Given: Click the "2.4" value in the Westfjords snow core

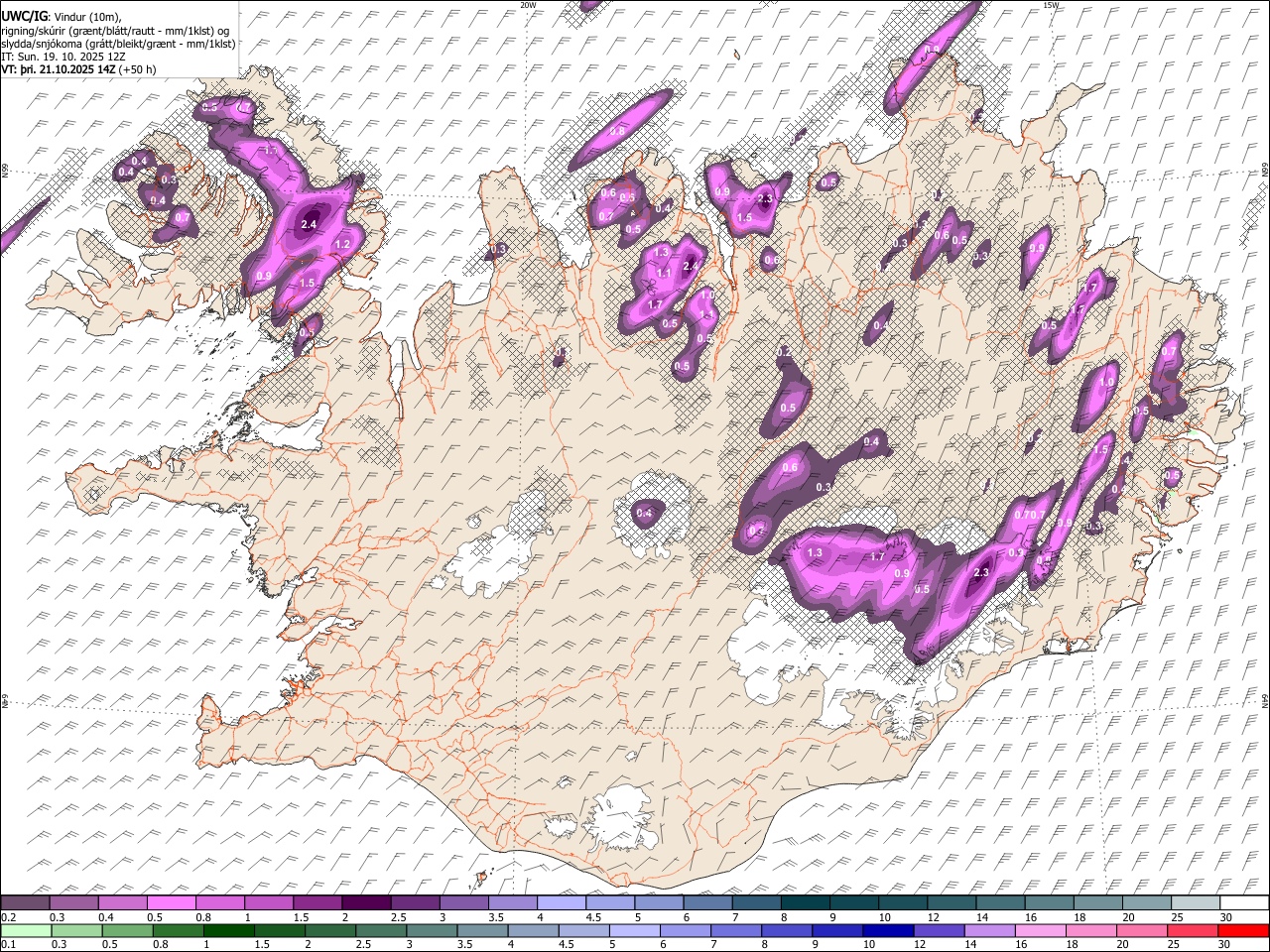Looking at the screenshot, I should point(309,224).
